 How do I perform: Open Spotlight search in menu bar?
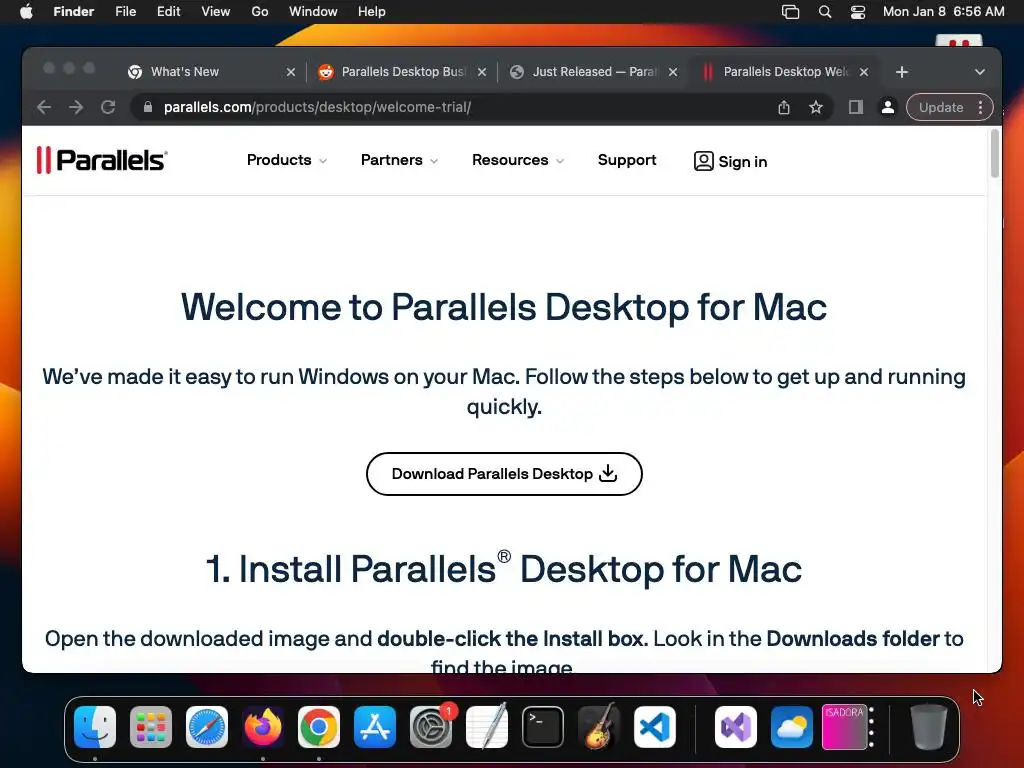pyautogui.click(x=825, y=12)
